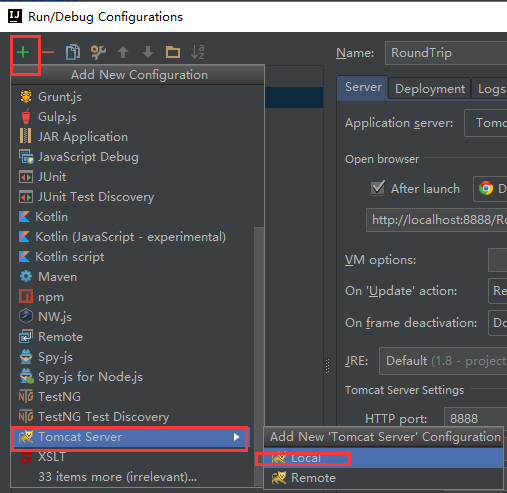507x493 pixels.
Task: Click the Sort Configurations alphabetically icon
Action: click(198, 52)
